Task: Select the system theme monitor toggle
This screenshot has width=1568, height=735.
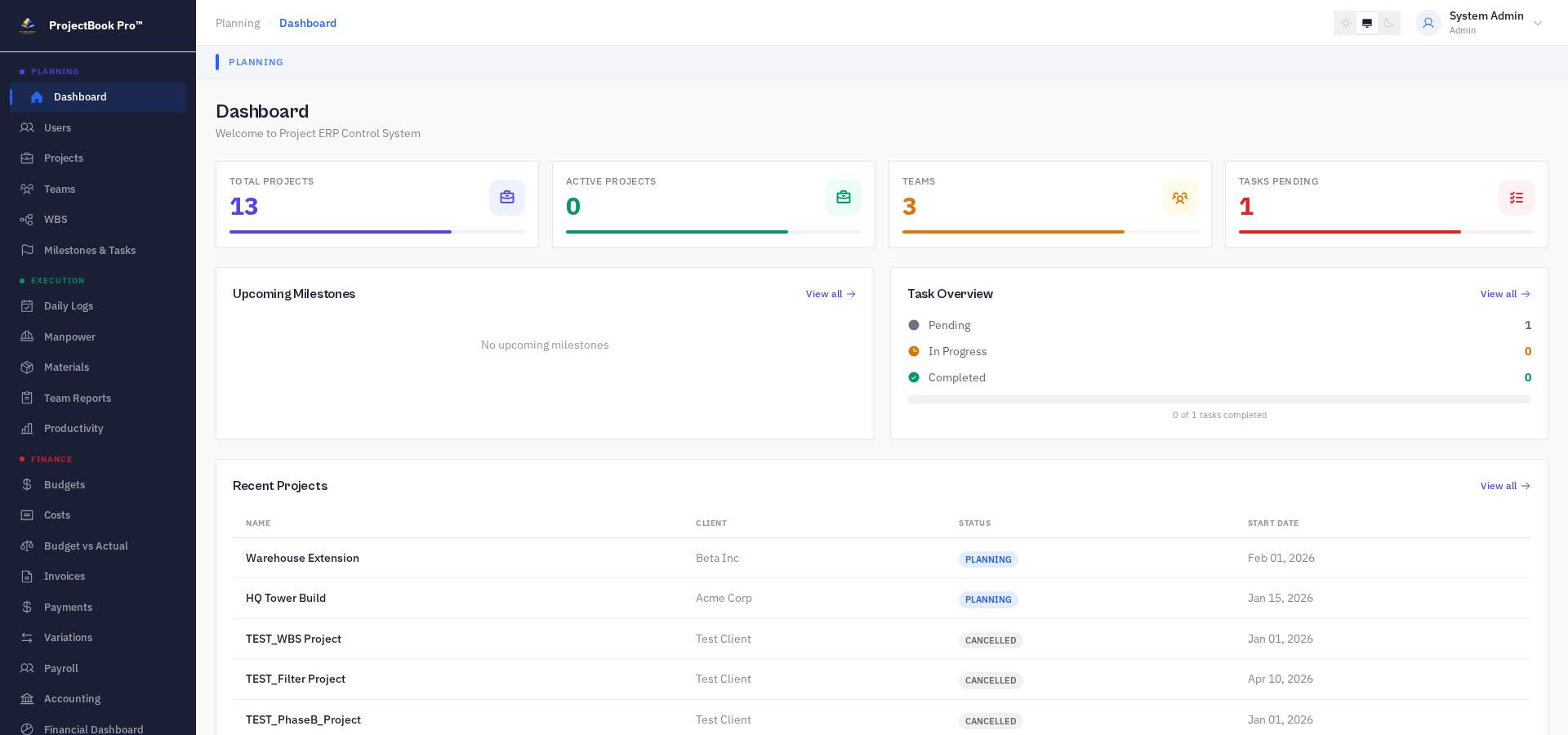Action: (1367, 23)
